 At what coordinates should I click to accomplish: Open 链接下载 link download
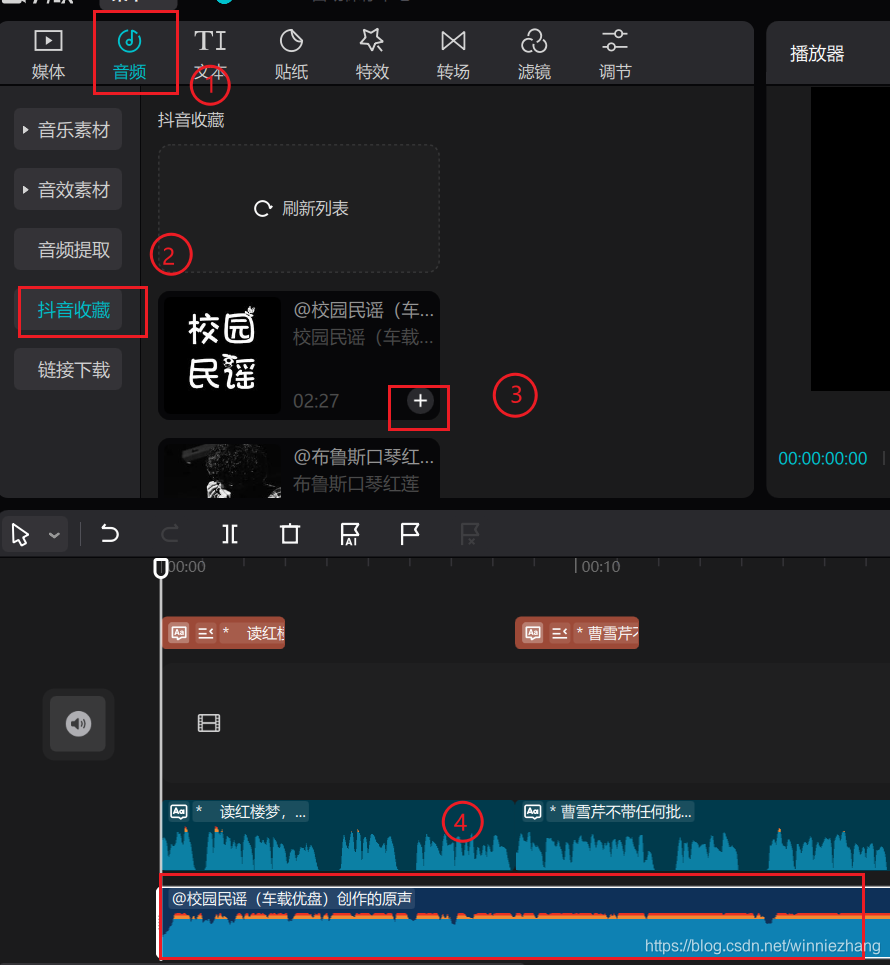coord(68,369)
